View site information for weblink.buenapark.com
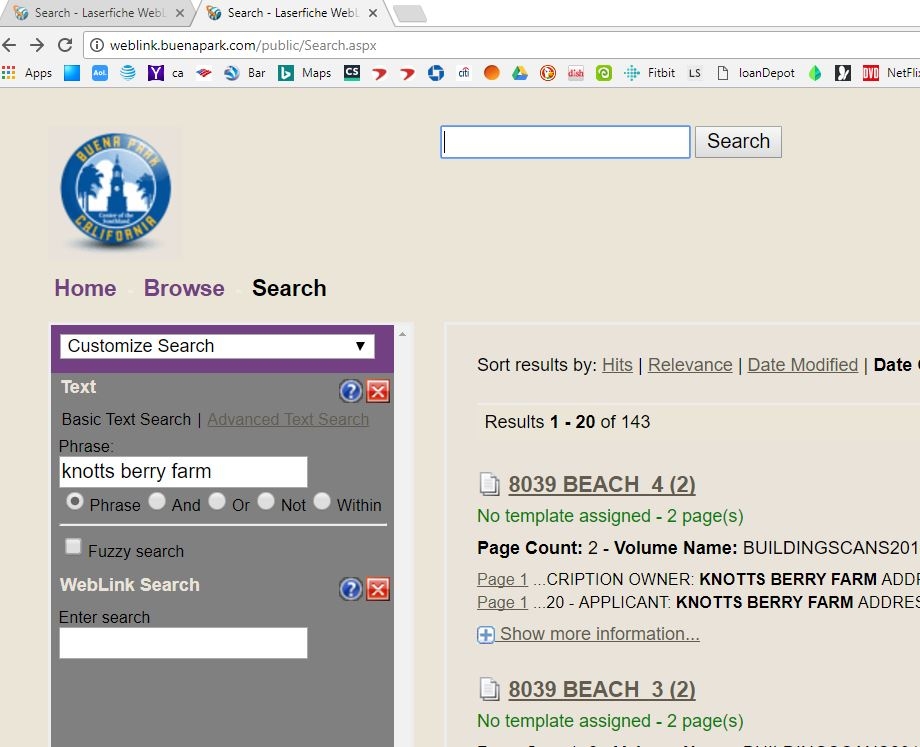Viewport: 920px width, 747px height. click(x=97, y=45)
